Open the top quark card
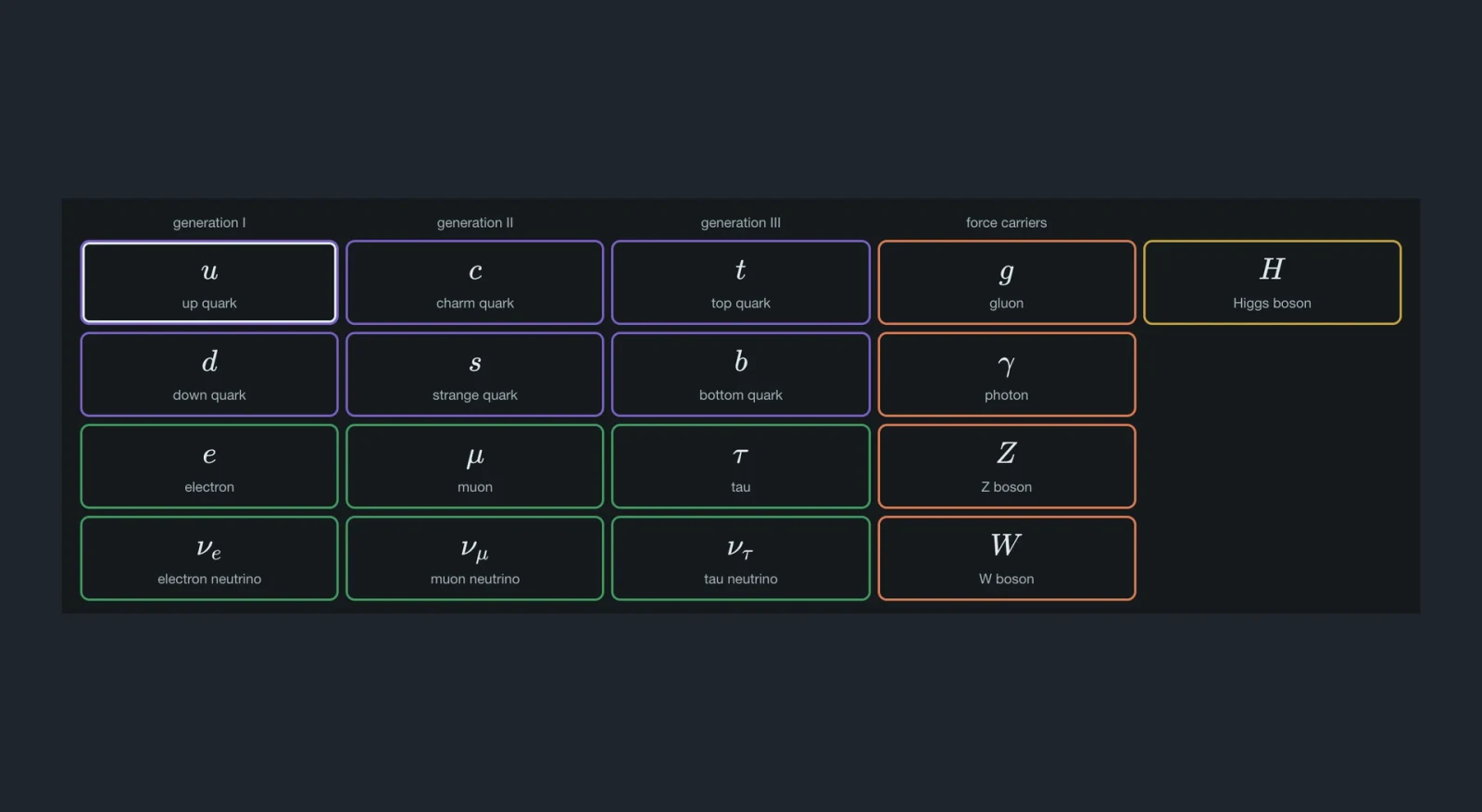The width and height of the screenshot is (1482, 812). click(741, 282)
